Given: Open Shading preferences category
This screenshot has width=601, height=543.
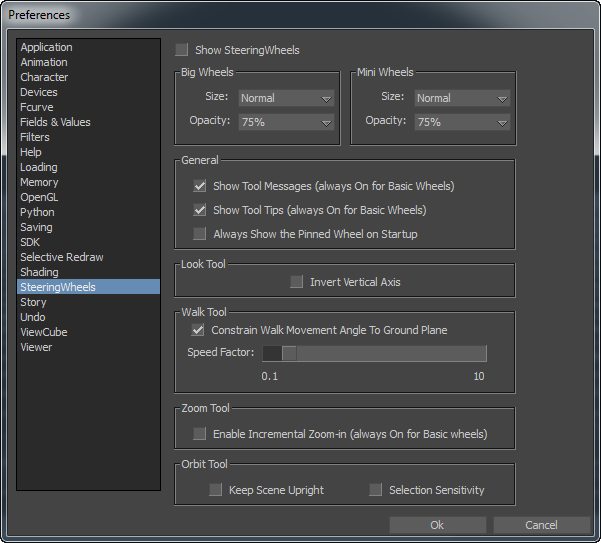Looking at the screenshot, I should point(88,272).
